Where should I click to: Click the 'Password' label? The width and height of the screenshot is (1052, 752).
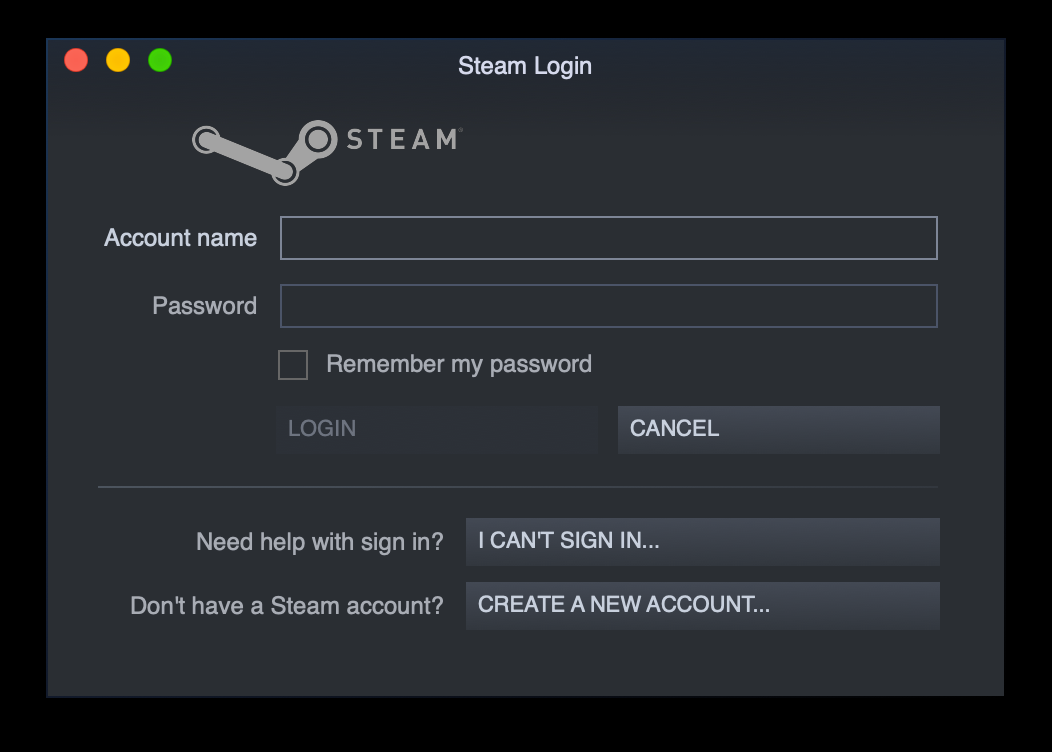[205, 306]
